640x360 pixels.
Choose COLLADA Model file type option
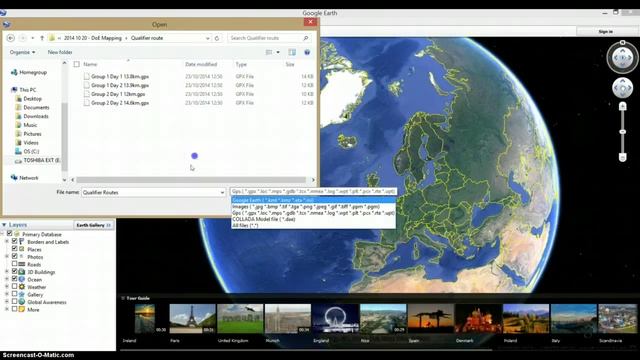313,219
